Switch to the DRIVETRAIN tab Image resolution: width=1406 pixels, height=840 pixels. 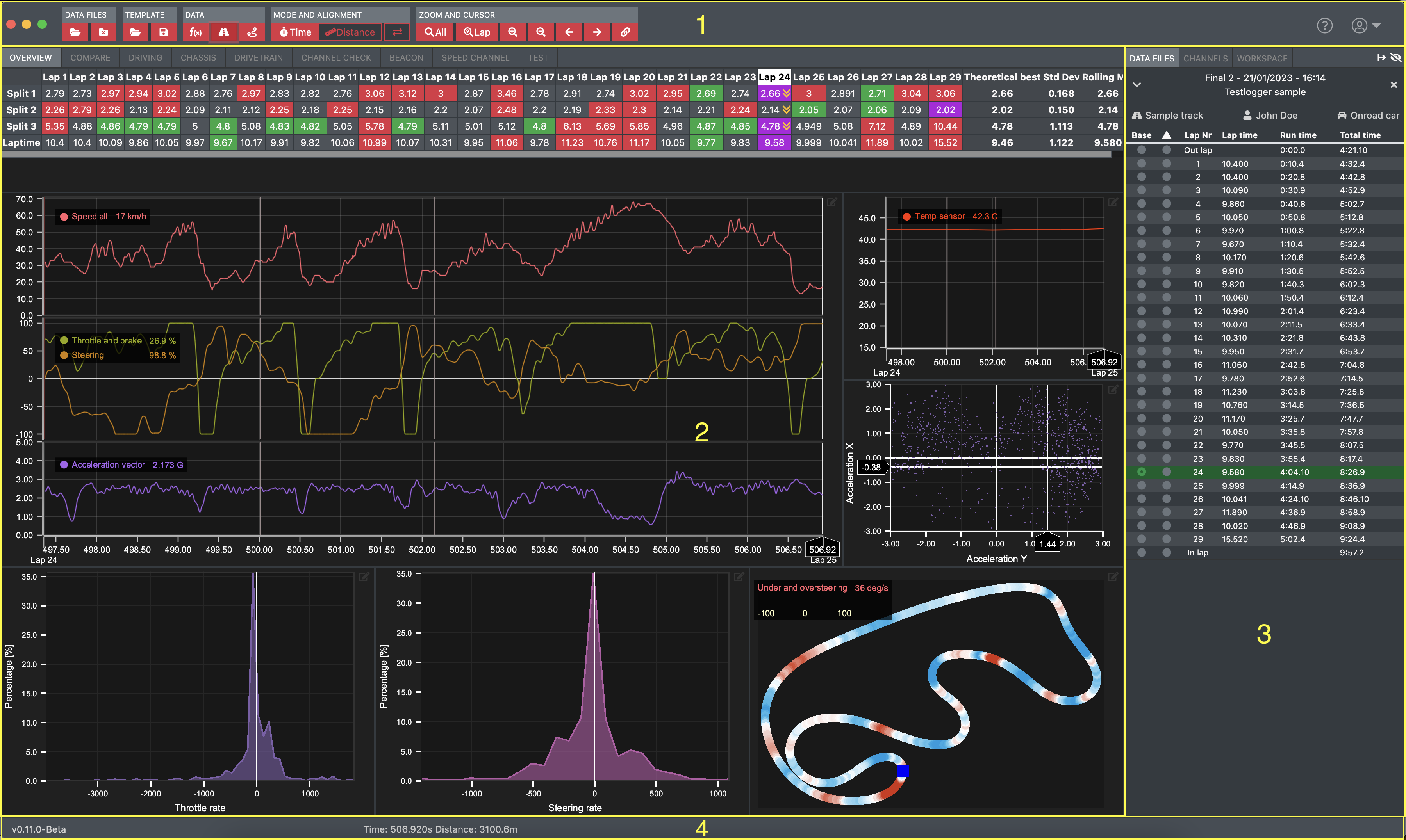click(258, 58)
